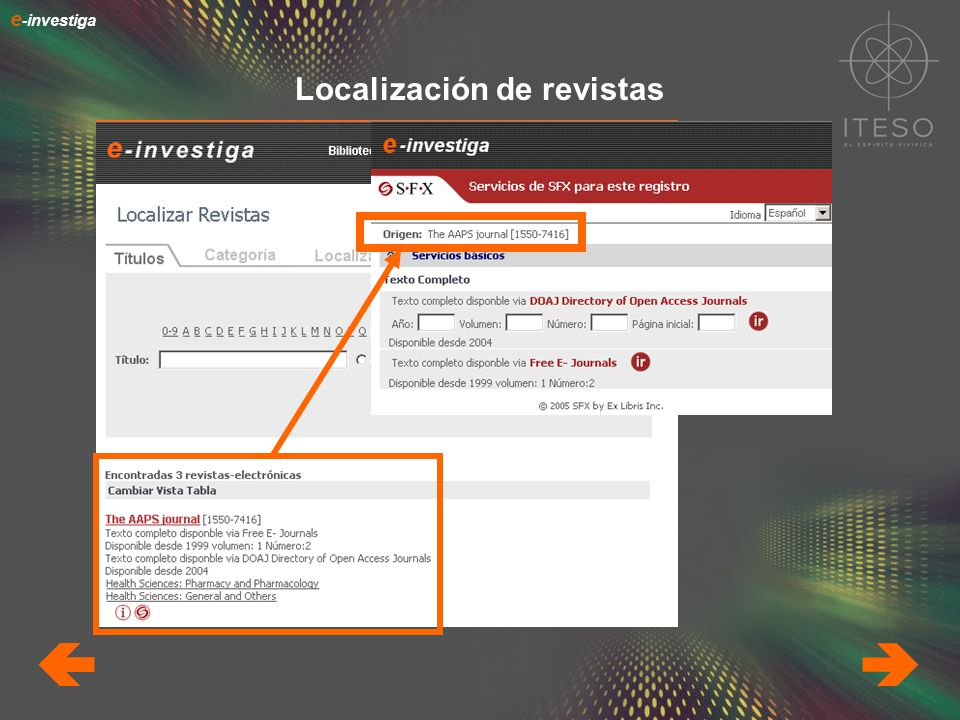The height and width of the screenshot is (720, 960).
Task: Open The AAPS journal link
Action: [x=152, y=519]
